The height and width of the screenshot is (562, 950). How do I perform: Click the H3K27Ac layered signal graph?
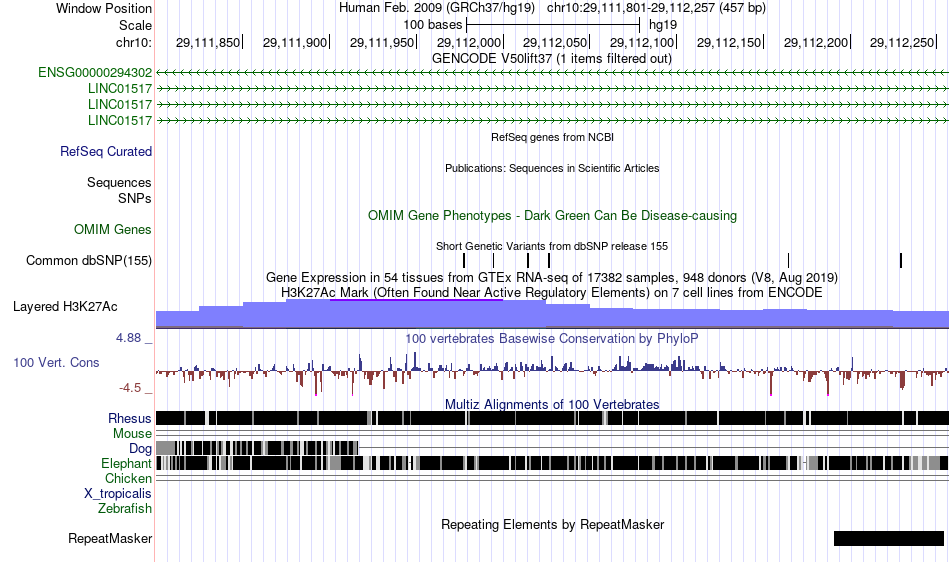point(553,314)
